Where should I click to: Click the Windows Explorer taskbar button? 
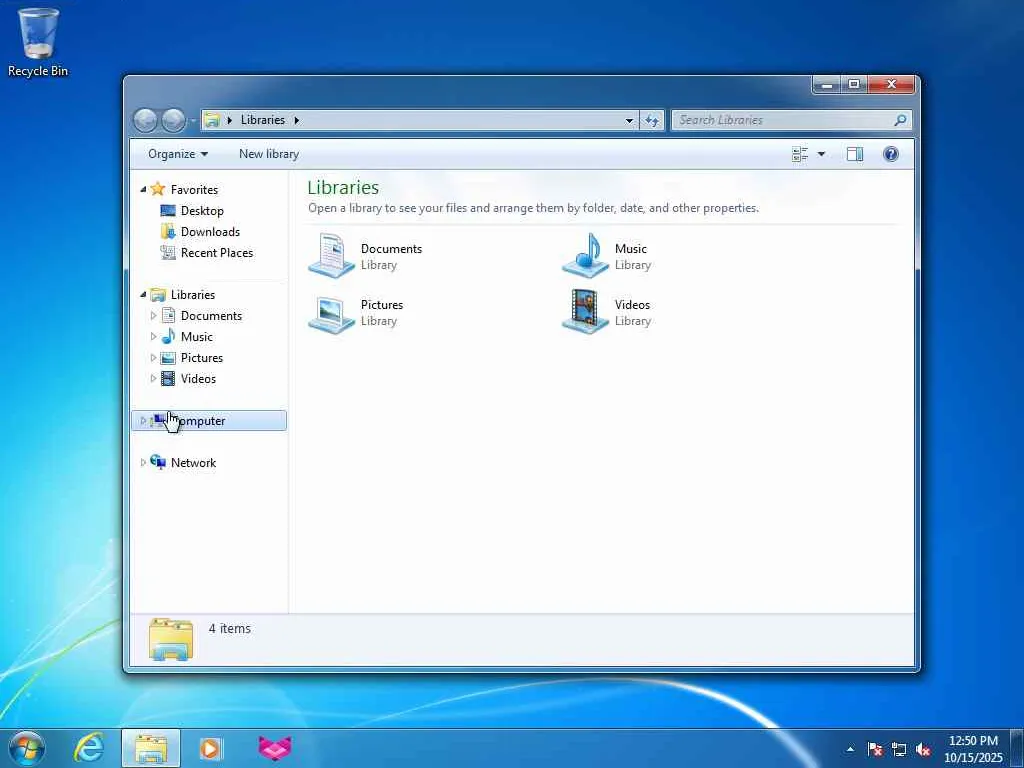150,748
